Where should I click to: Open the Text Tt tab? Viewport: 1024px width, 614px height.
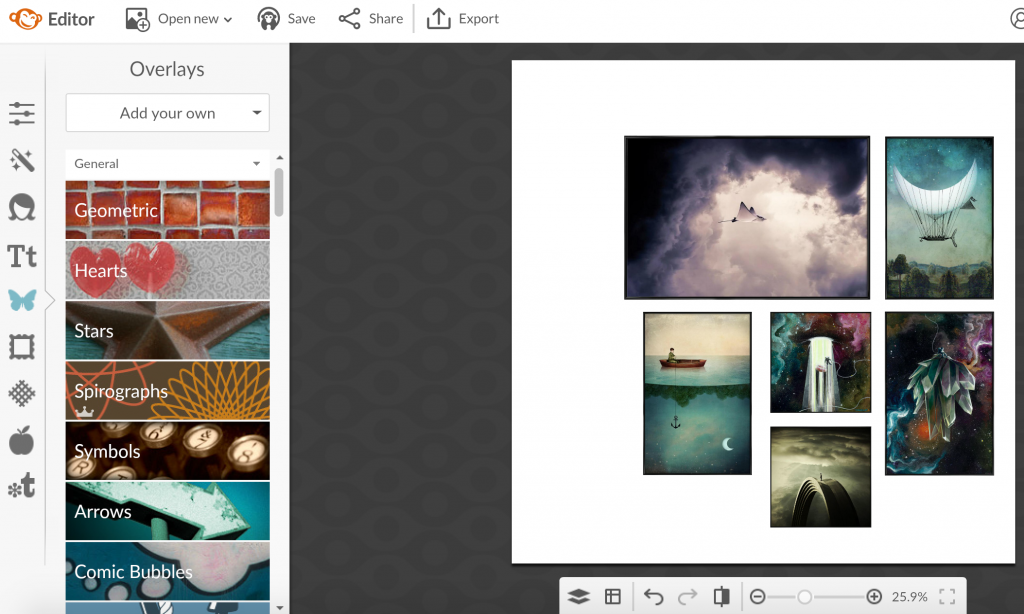coord(22,256)
